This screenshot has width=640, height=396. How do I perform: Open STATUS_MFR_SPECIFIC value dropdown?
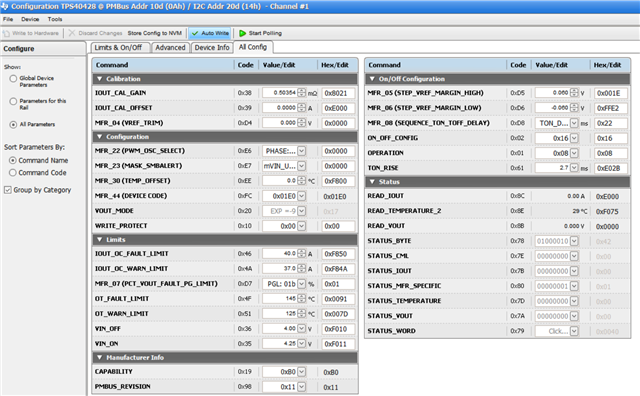pos(574,286)
